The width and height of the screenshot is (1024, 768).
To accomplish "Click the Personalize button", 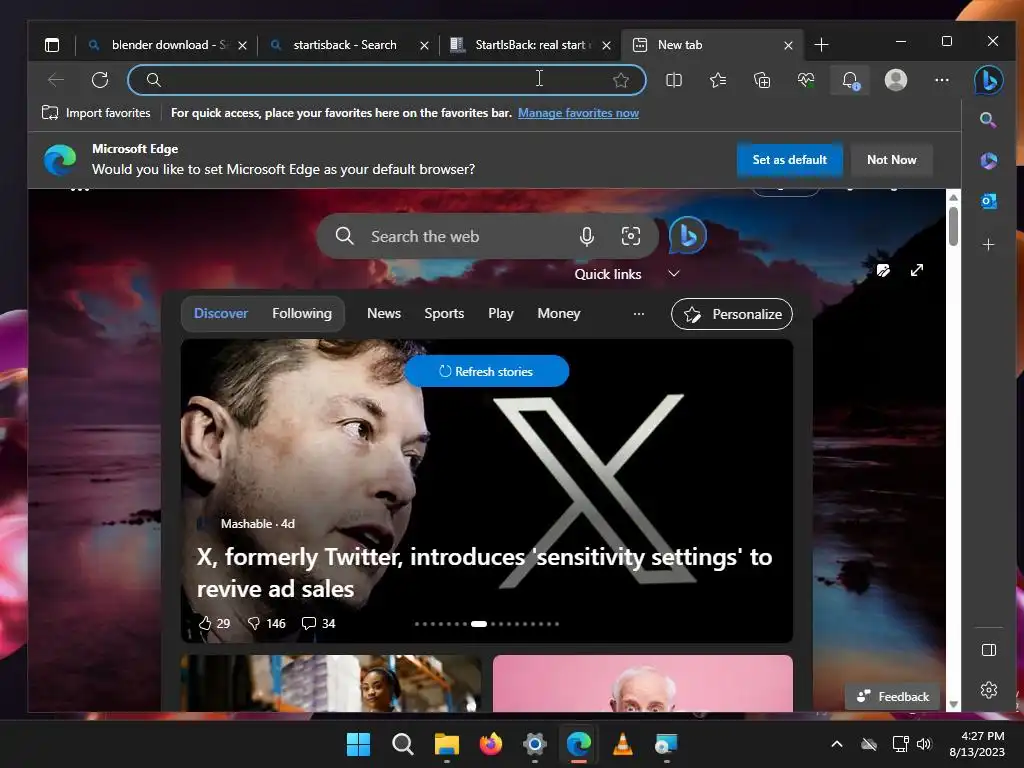I will click(x=731, y=314).
